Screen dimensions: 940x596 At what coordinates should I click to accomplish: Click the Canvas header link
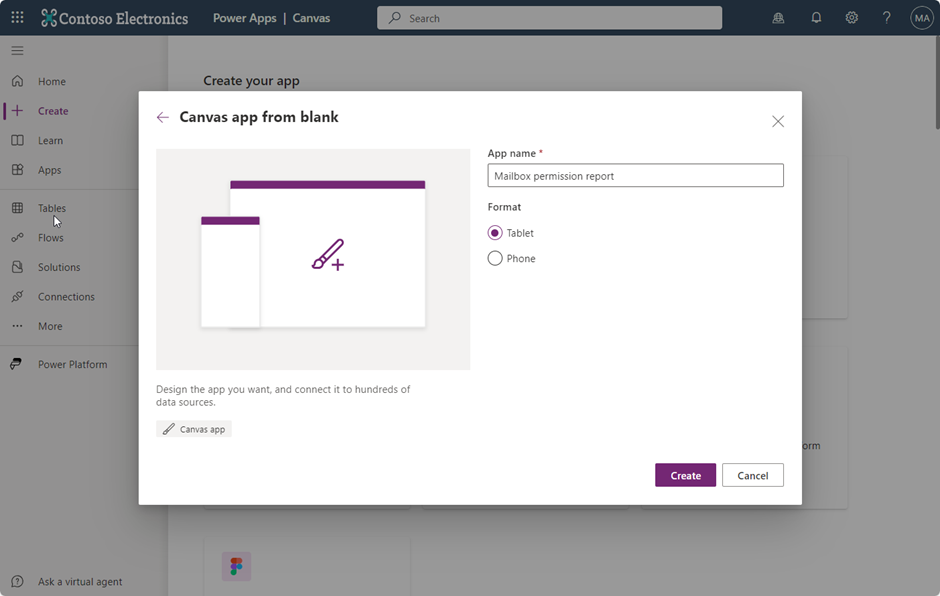[311, 18]
